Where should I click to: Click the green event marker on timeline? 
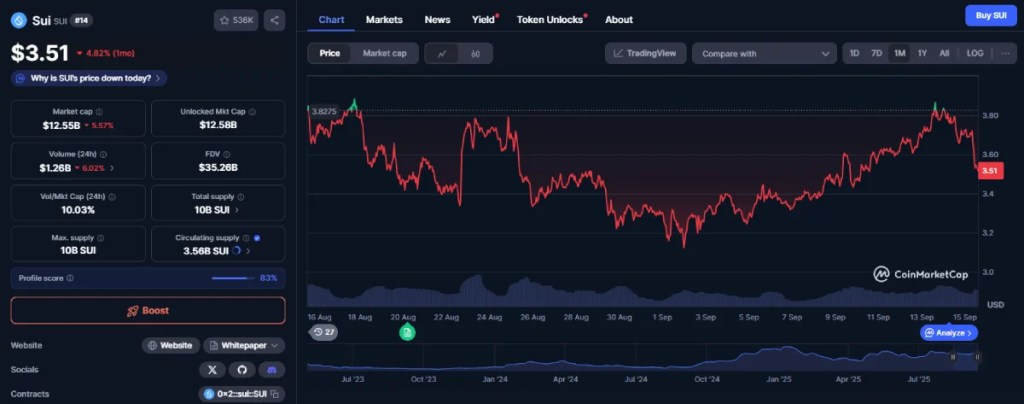(x=407, y=332)
